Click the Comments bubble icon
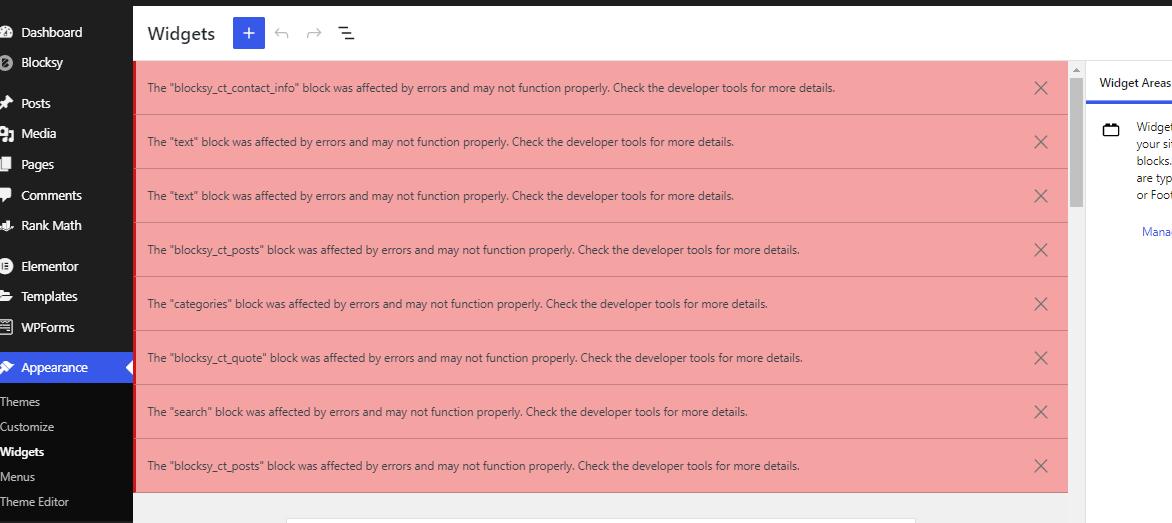The height and width of the screenshot is (523, 1172). [6, 195]
